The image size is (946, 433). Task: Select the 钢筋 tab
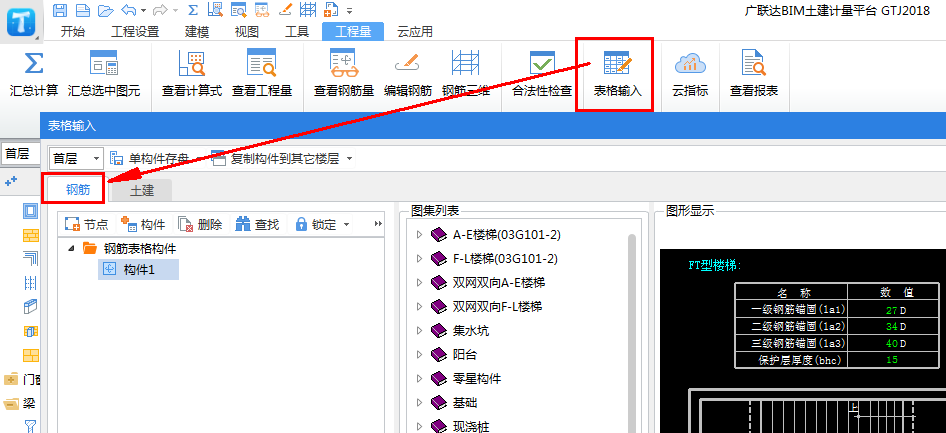[77, 191]
